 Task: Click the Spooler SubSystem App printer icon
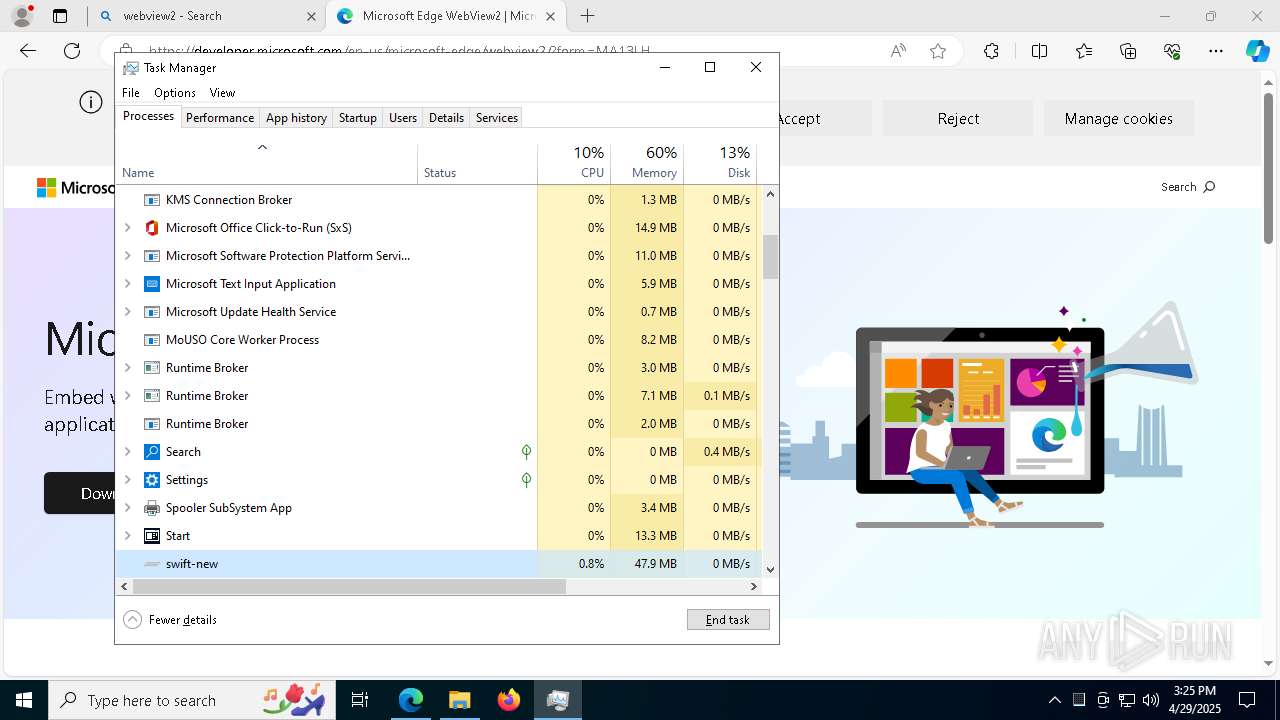point(152,508)
